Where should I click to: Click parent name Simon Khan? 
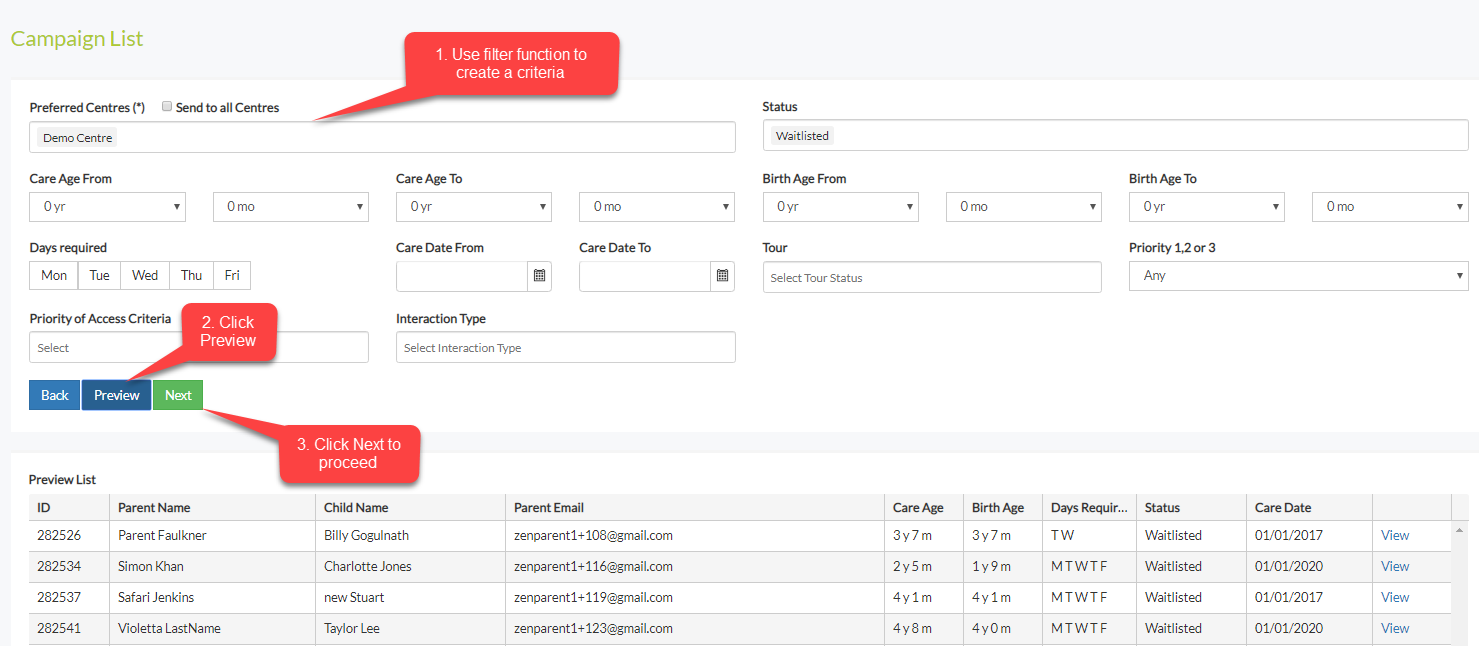(x=151, y=566)
